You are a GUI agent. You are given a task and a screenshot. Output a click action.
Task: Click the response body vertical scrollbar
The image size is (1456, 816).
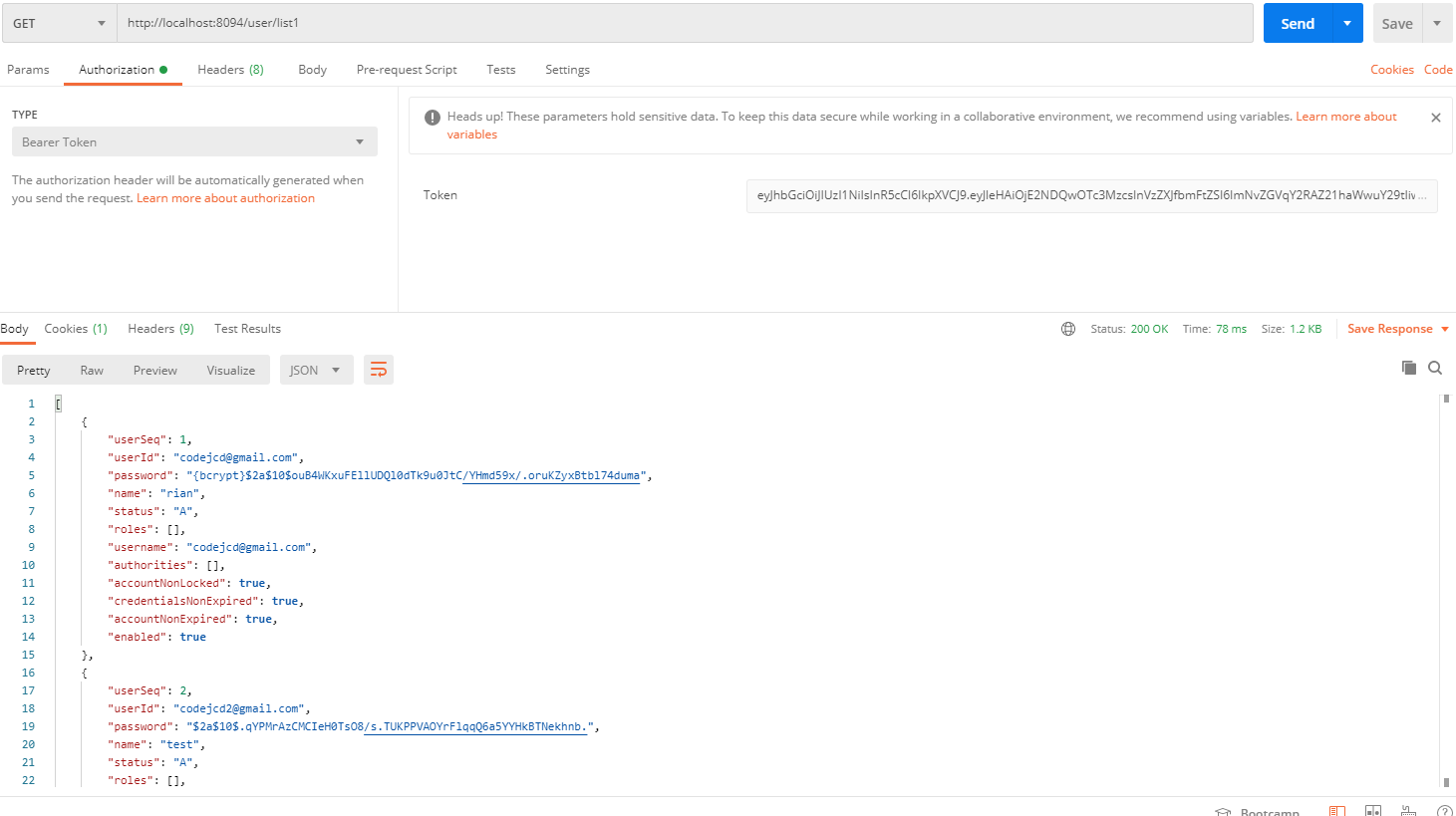(1446, 592)
